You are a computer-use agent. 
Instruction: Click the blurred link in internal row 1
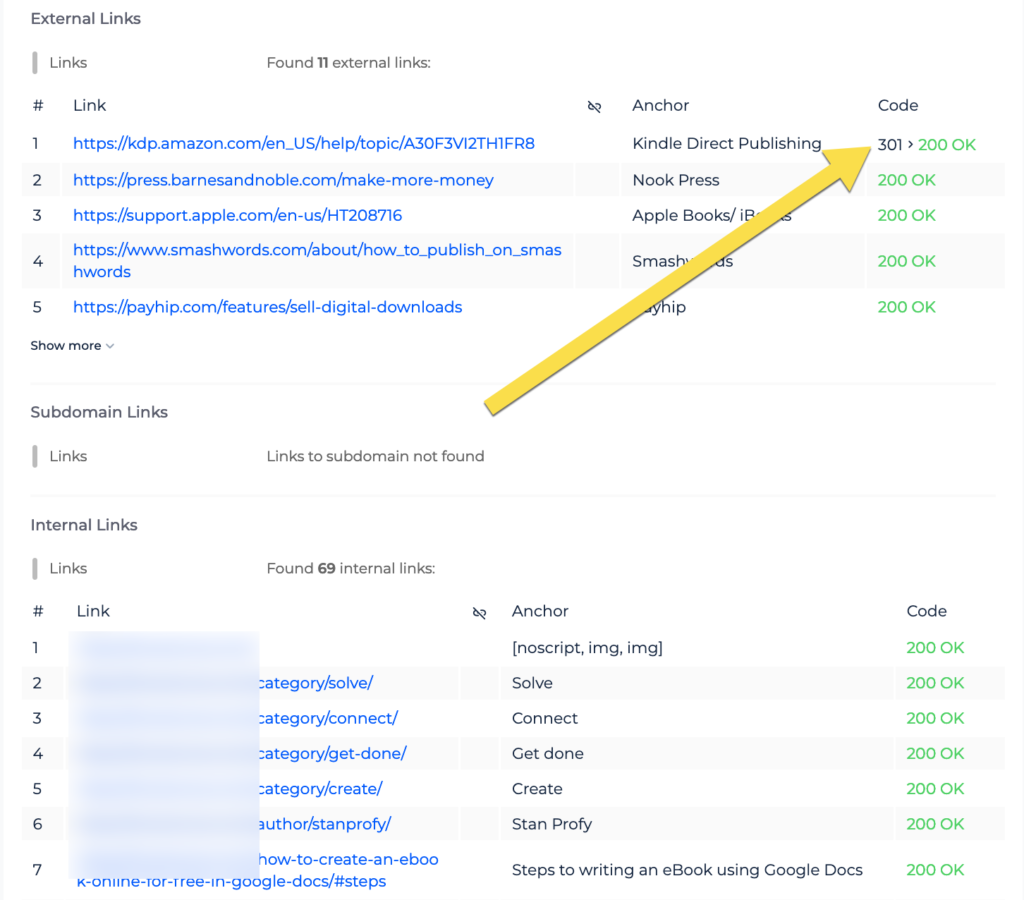[163, 647]
